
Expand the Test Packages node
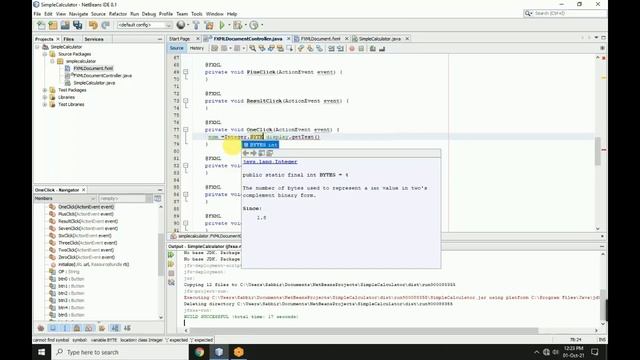click(x=45, y=90)
